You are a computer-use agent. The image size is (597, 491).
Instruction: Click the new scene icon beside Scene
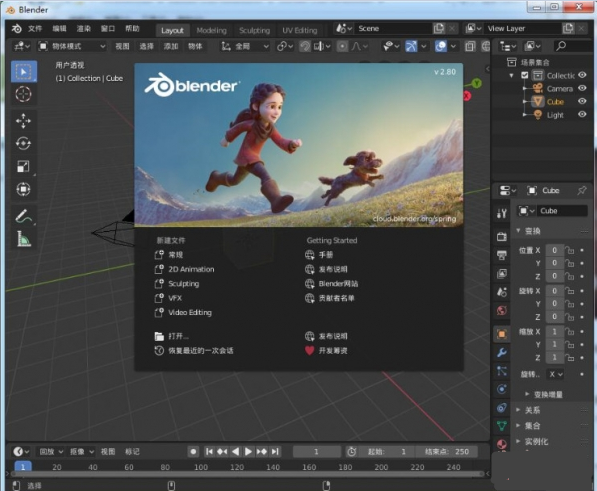(439, 29)
